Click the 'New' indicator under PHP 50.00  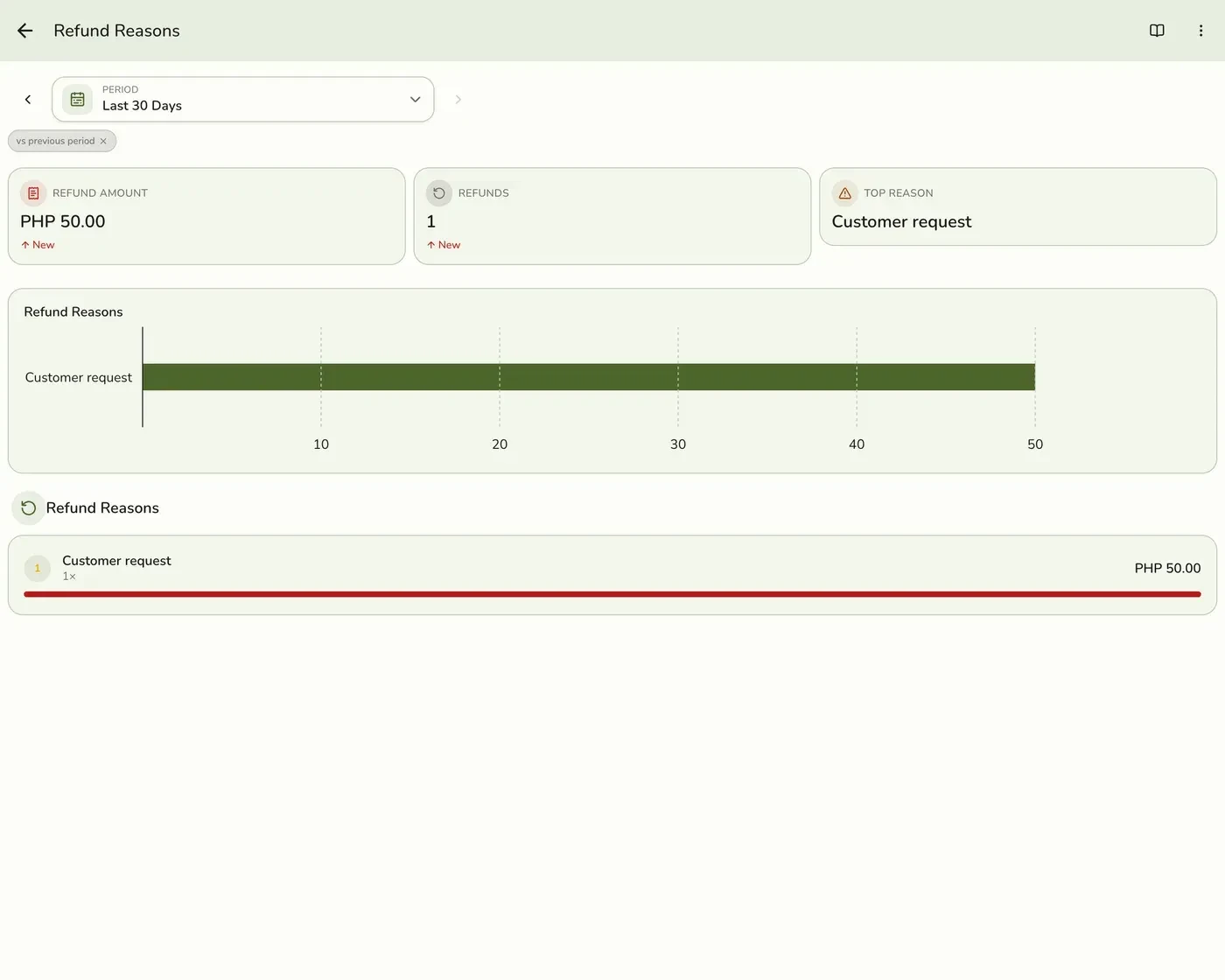point(38,245)
